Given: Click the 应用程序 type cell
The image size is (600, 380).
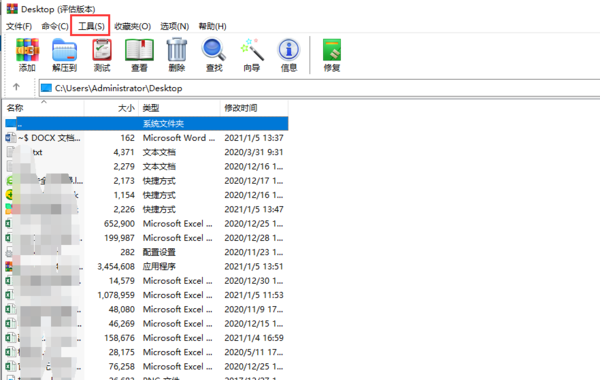Looking at the screenshot, I should 159,266.
